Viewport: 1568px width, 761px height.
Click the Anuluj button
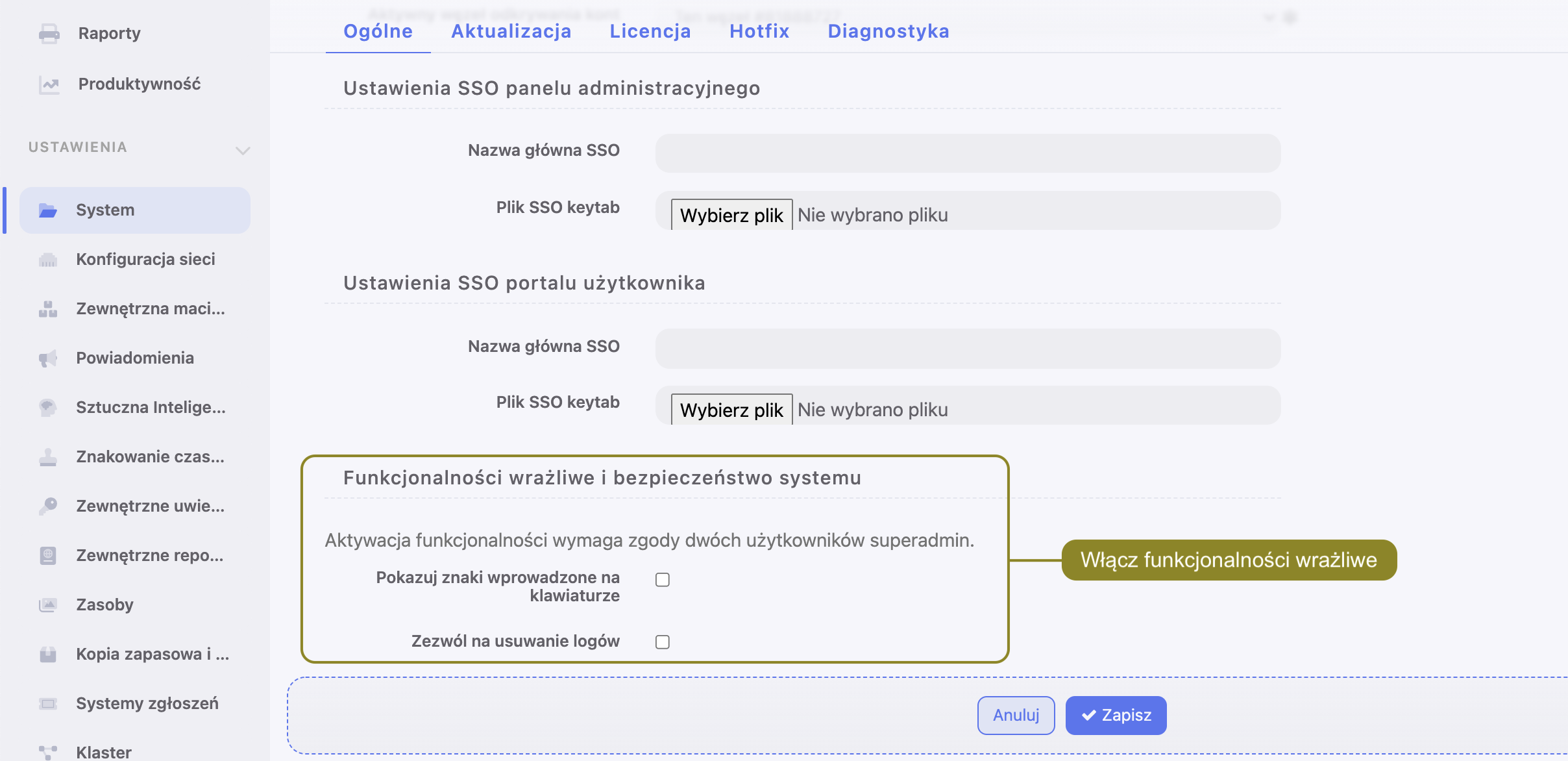coord(1016,715)
